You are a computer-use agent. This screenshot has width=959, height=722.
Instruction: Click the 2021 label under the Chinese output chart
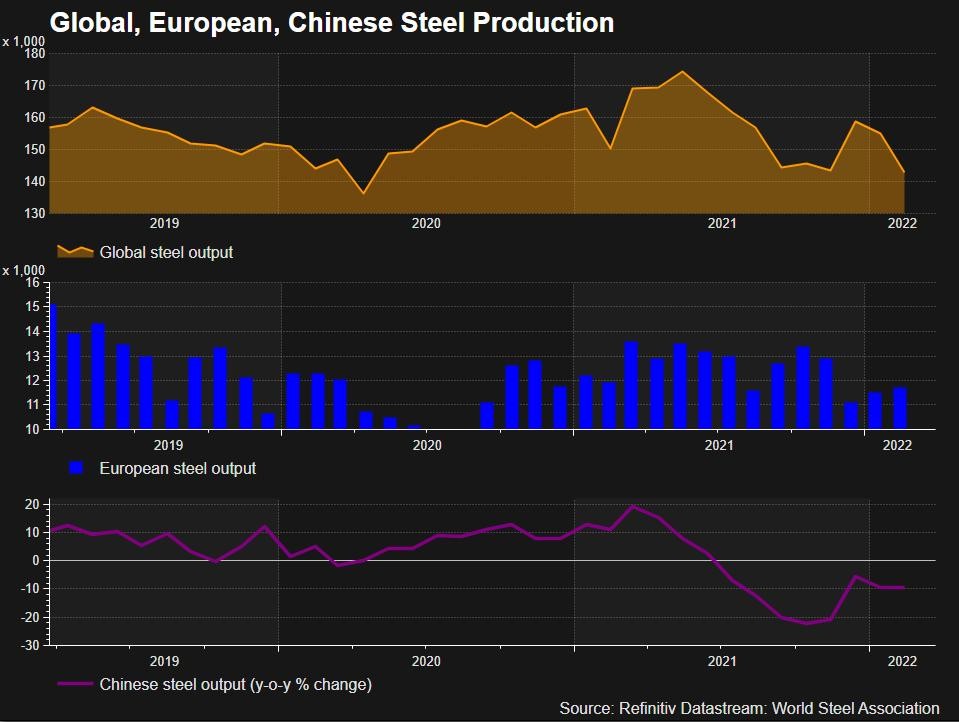(721, 661)
